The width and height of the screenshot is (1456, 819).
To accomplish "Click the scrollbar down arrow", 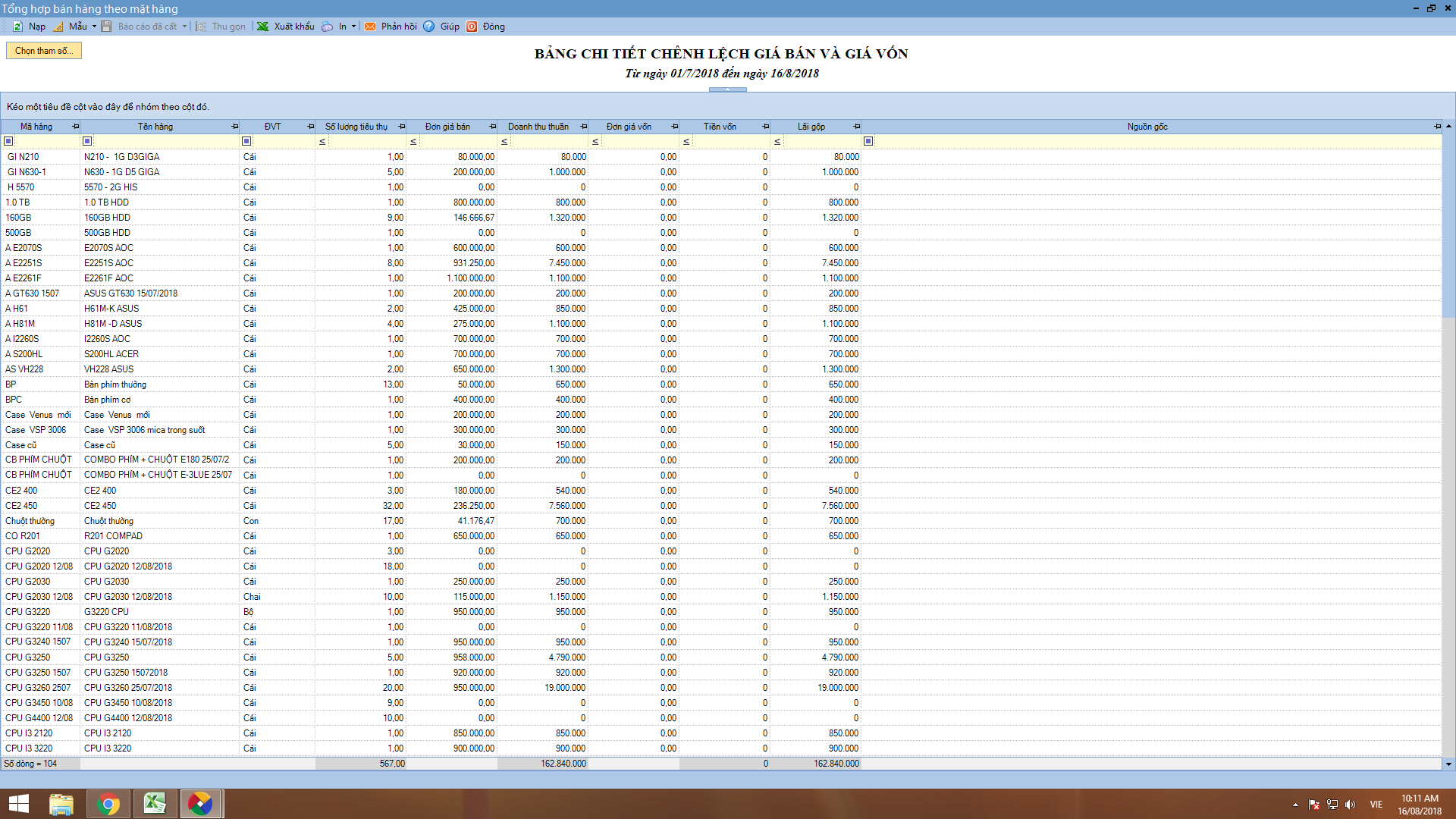I will coord(1448,764).
